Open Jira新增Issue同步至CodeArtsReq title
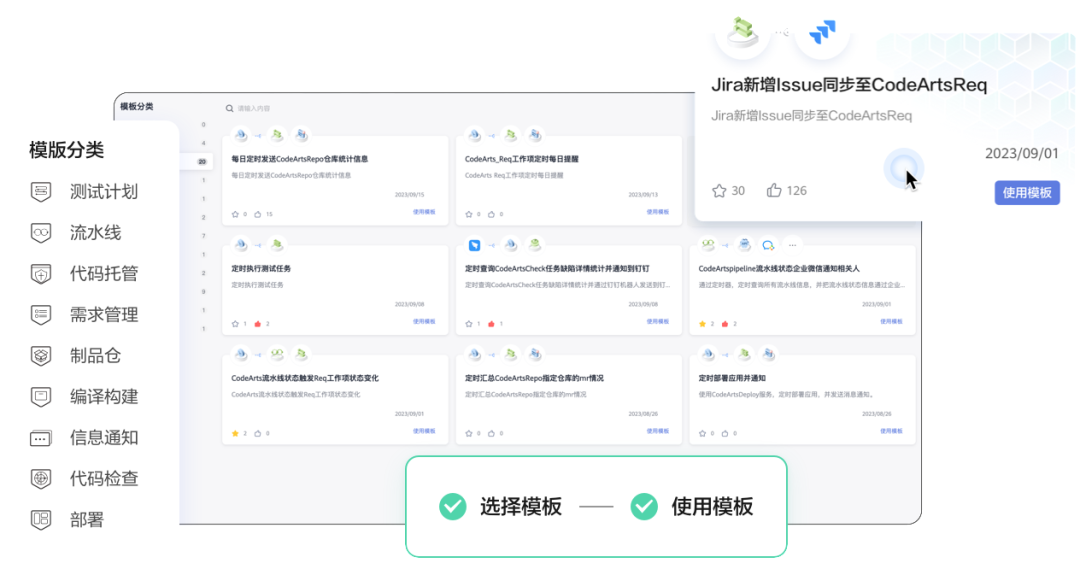The height and width of the screenshot is (569, 1080). click(x=849, y=85)
